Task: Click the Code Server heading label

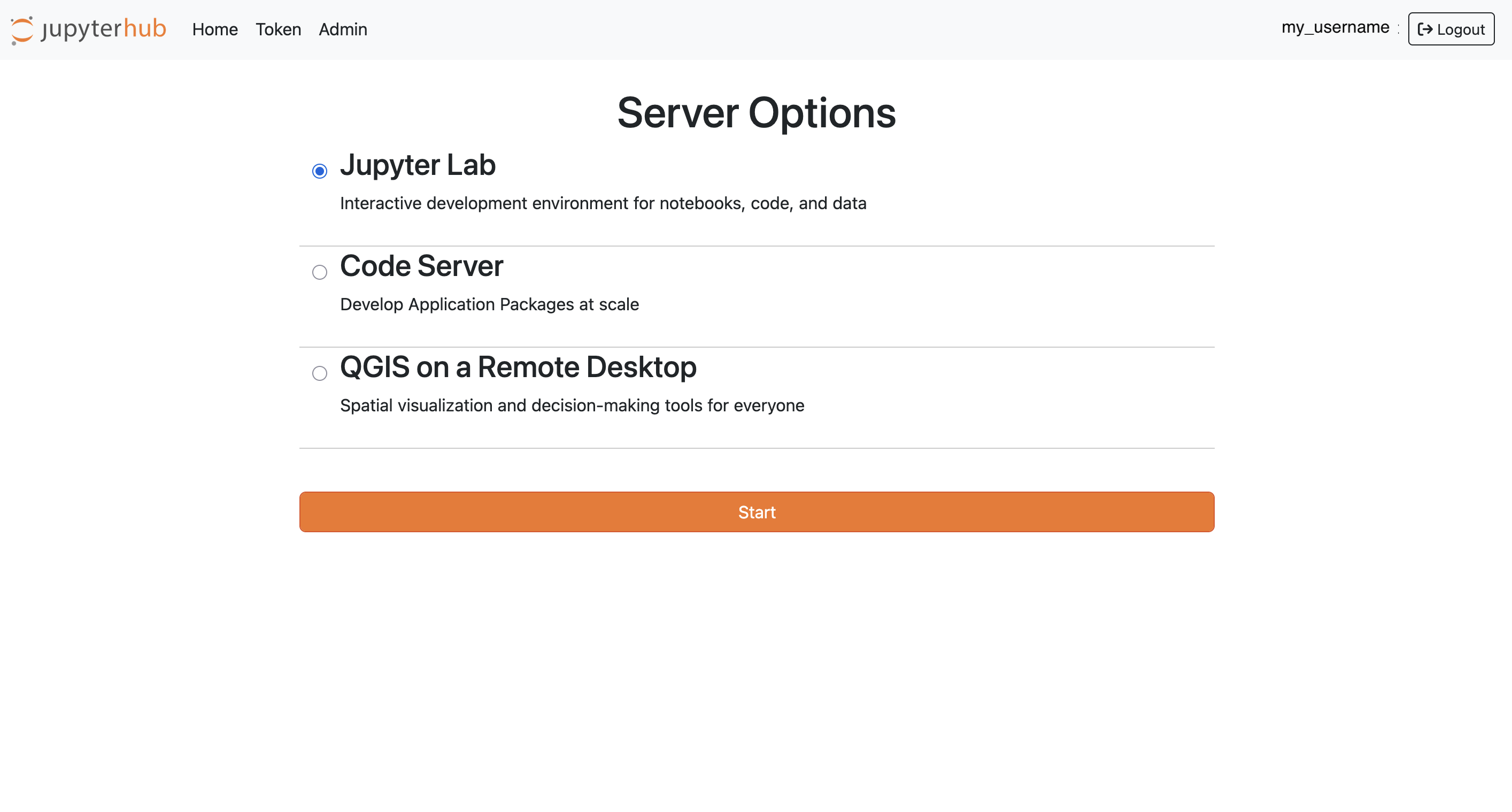Action: (x=421, y=265)
